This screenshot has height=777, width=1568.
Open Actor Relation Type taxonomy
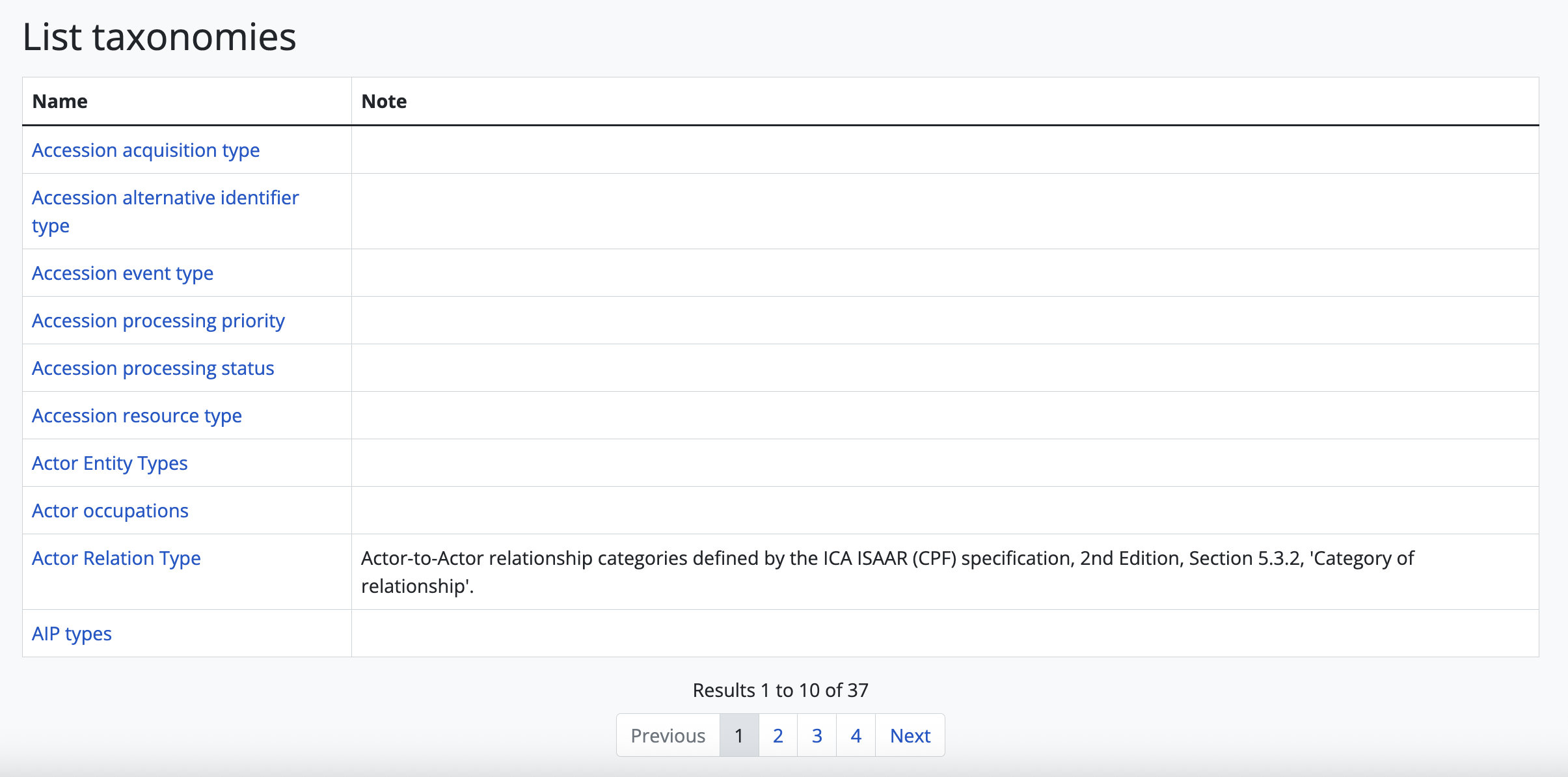click(116, 558)
